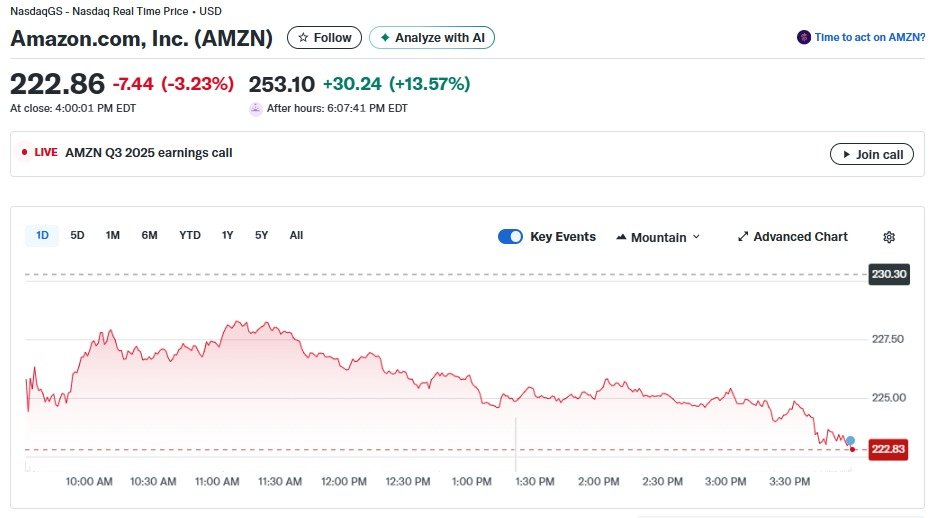This screenshot has width=934, height=518.
Task: Toggle the Key Events switch off
Action: click(x=510, y=237)
